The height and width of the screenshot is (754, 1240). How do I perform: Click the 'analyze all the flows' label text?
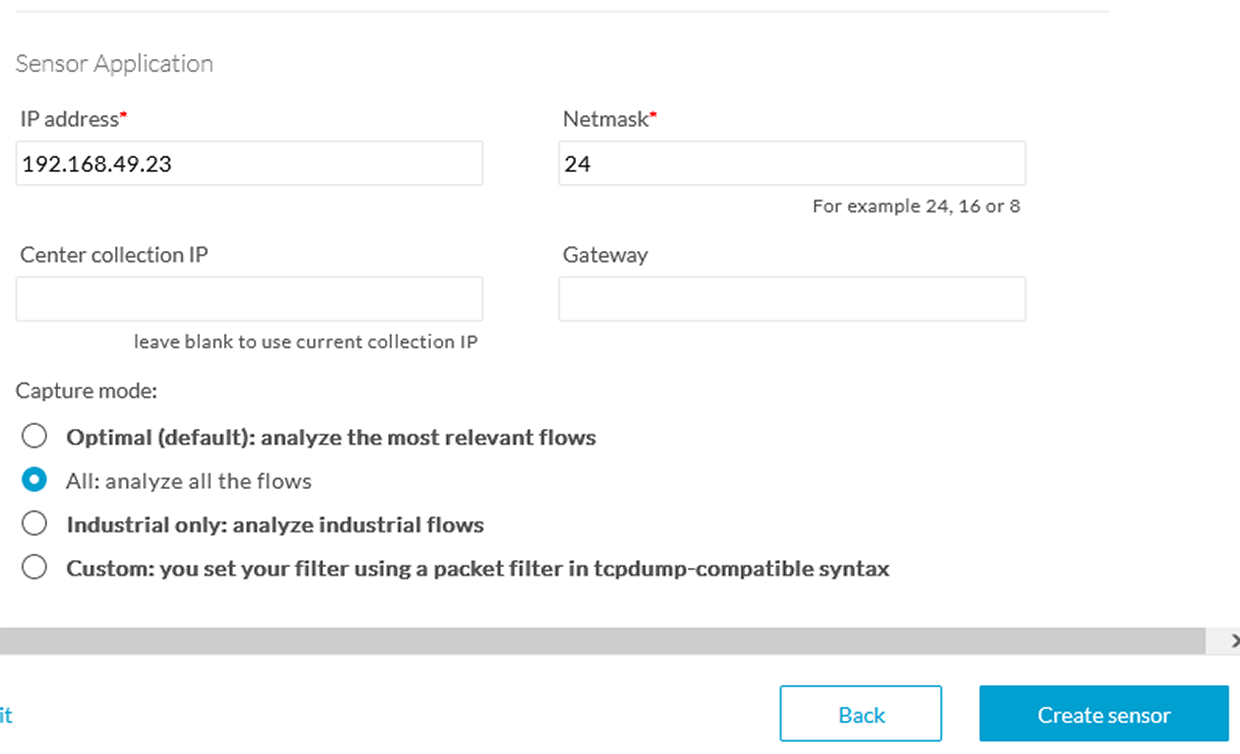click(208, 482)
